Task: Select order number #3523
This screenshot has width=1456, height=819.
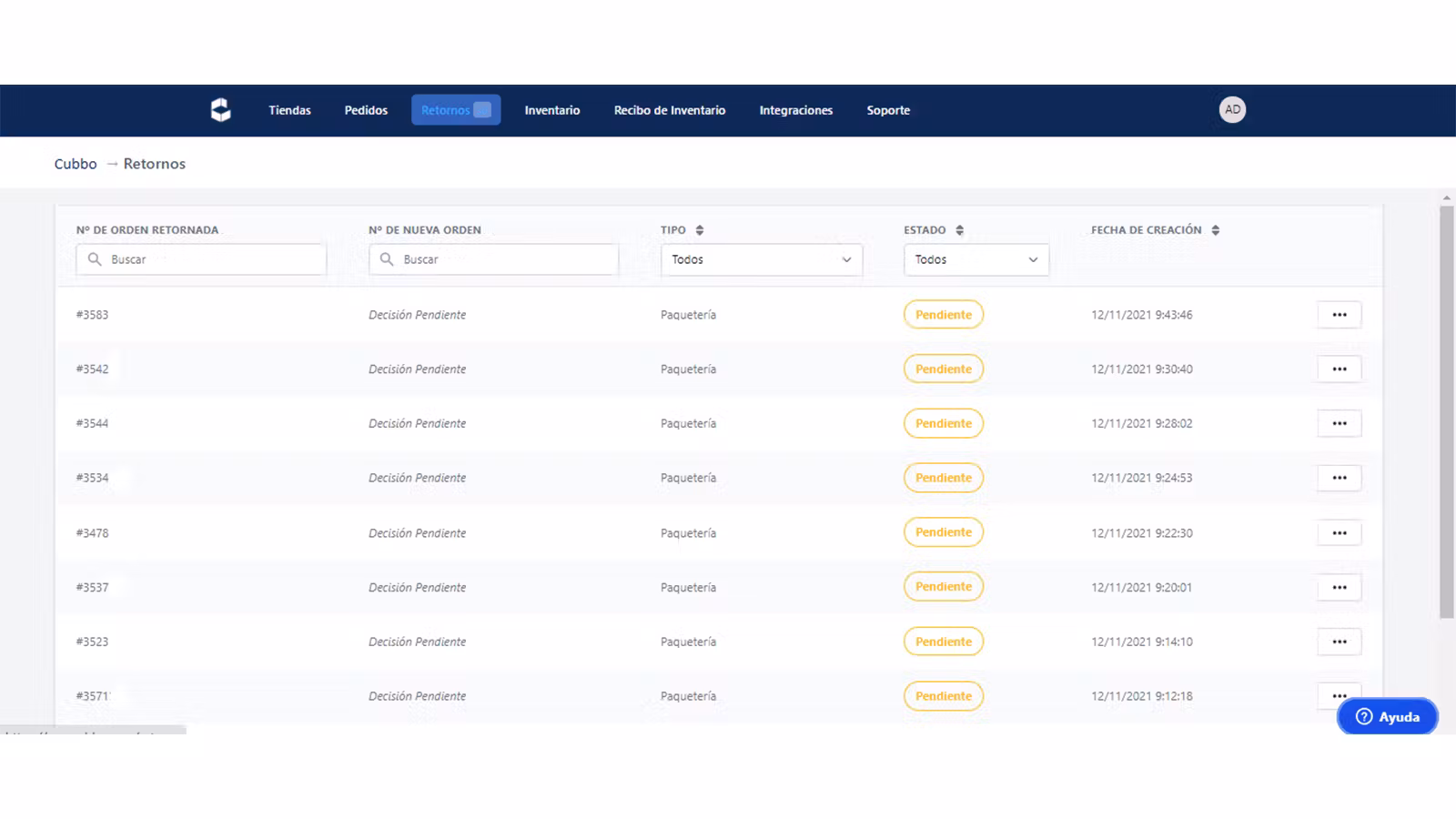Action: (92, 642)
